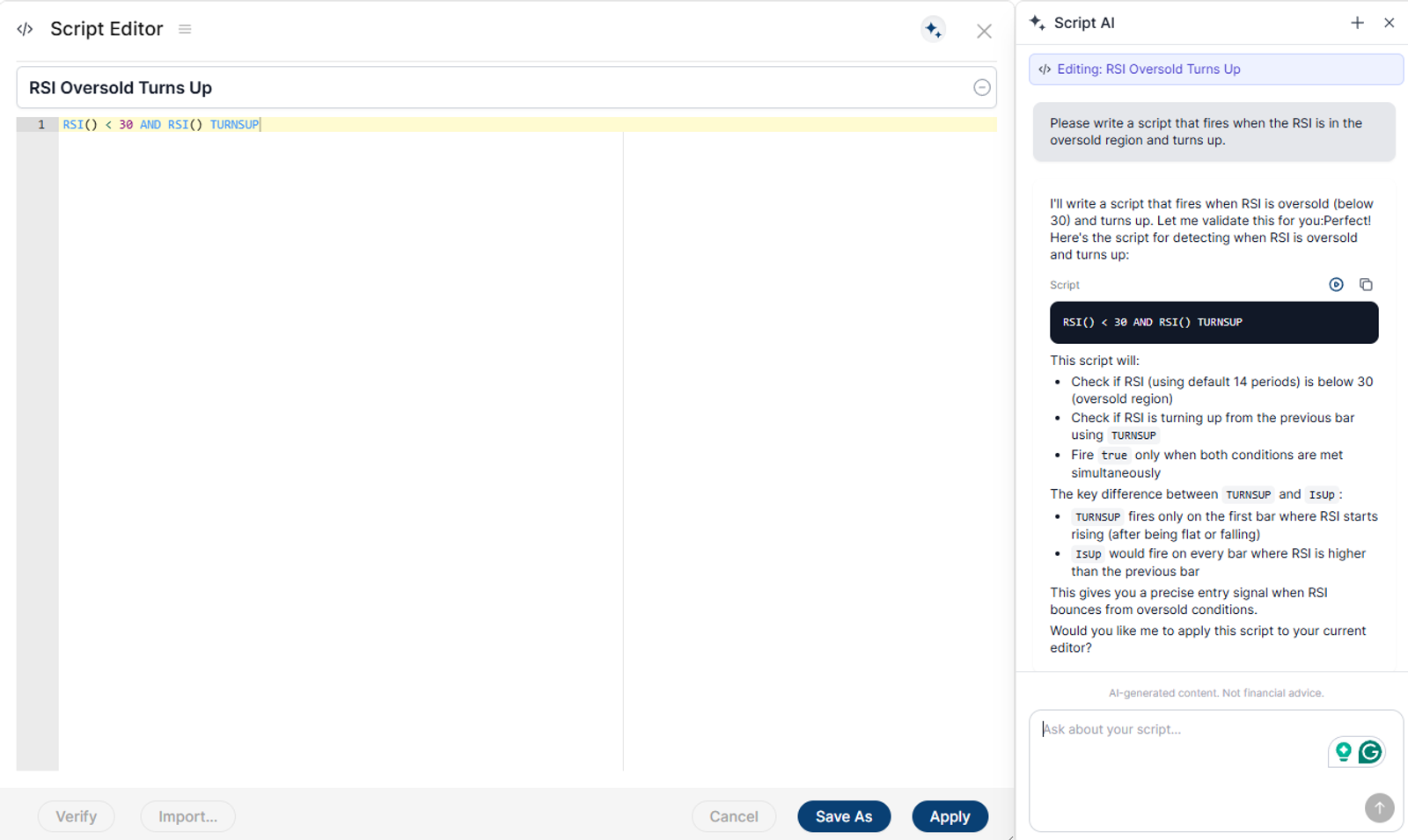Click the dark script code block in chat
The width and height of the screenshot is (1408, 840).
pos(1214,323)
